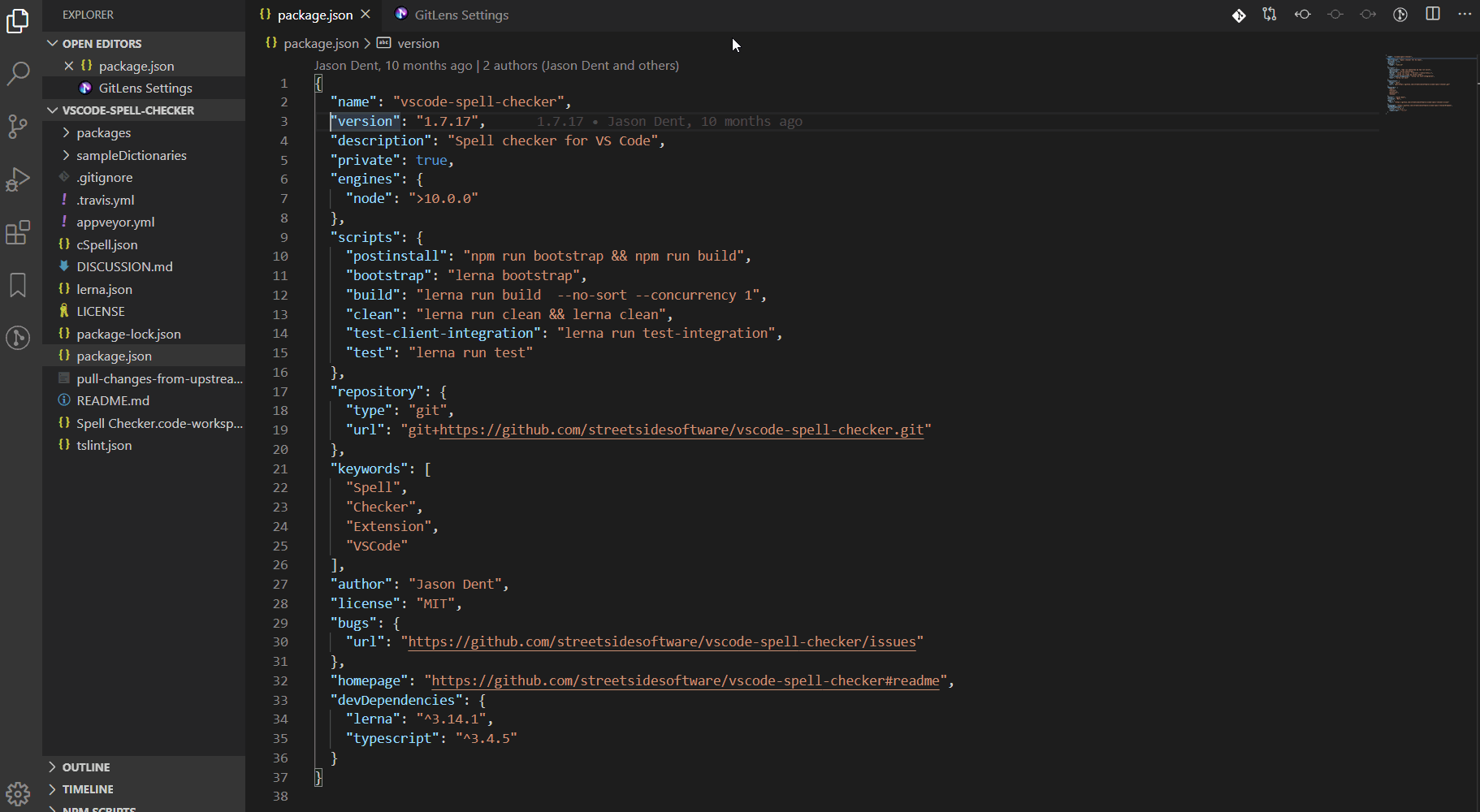Open changes with previous revision icon
Viewport: 1480px width, 812px height.
[x=1303, y=15]
